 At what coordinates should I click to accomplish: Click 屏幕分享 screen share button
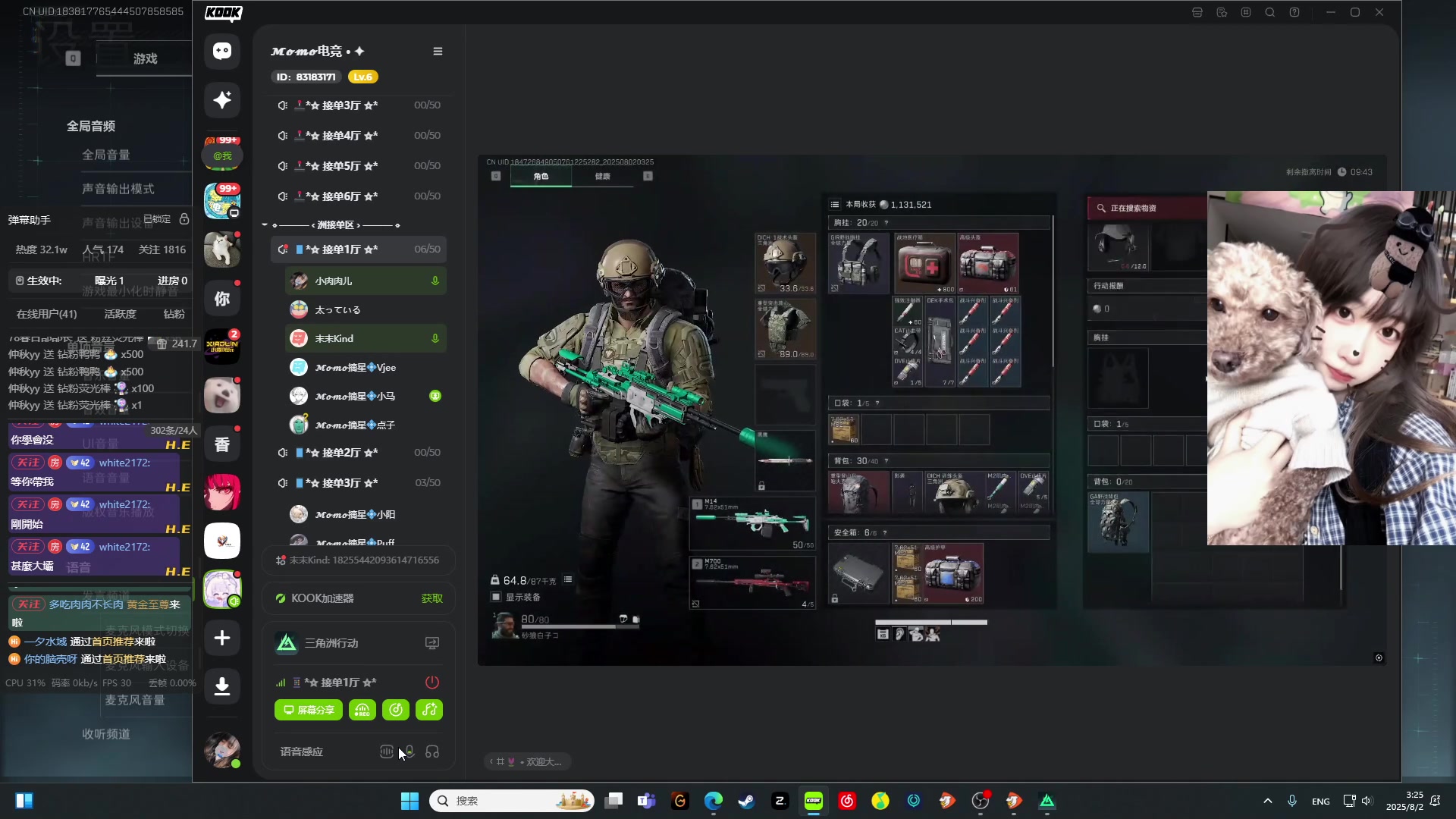pyautogui.click(x=309, y=710)
